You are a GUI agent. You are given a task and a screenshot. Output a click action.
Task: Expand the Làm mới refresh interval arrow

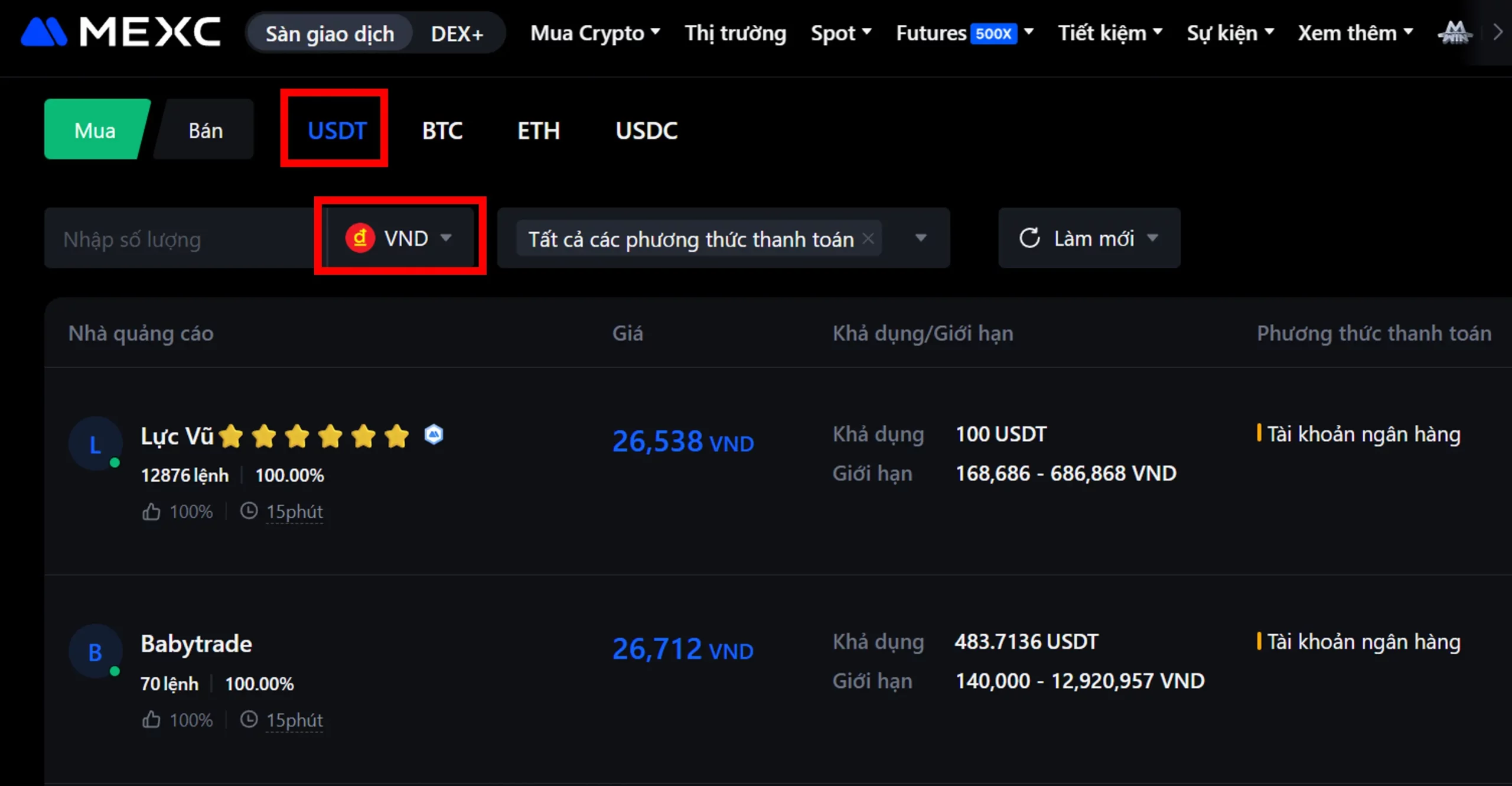tap(1152, 238)
